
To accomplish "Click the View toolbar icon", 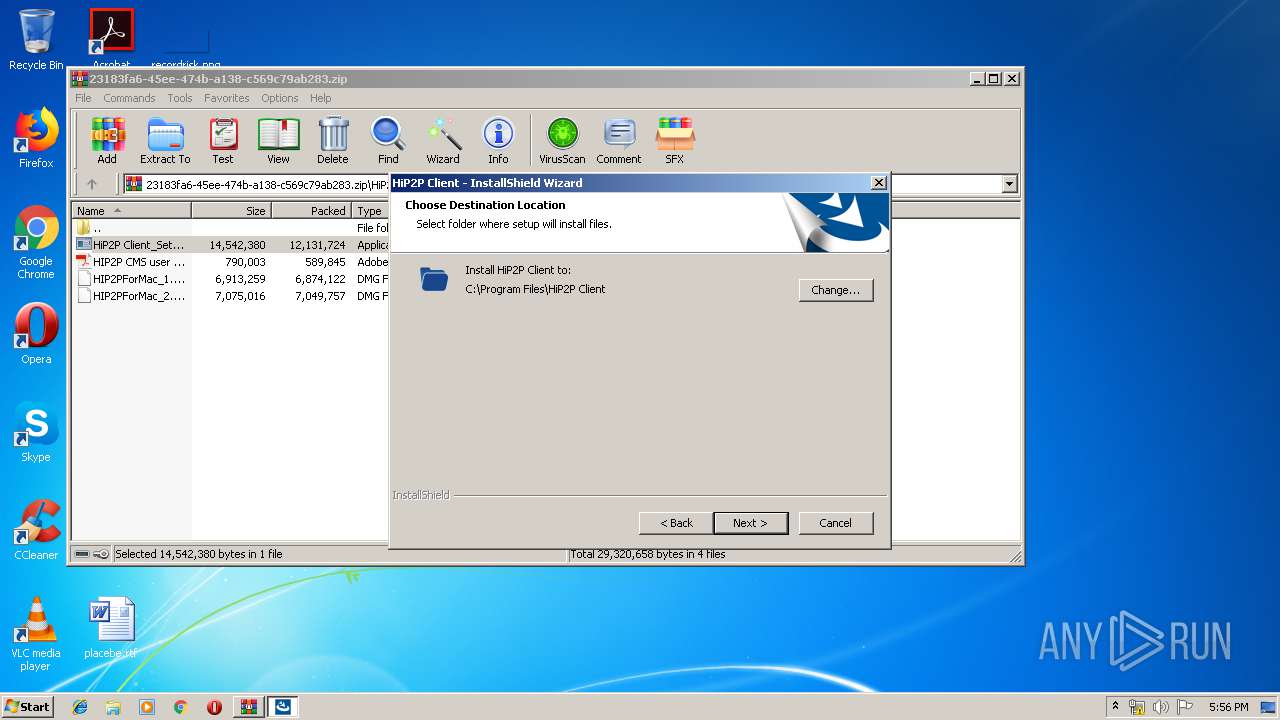I will (278, 140).
